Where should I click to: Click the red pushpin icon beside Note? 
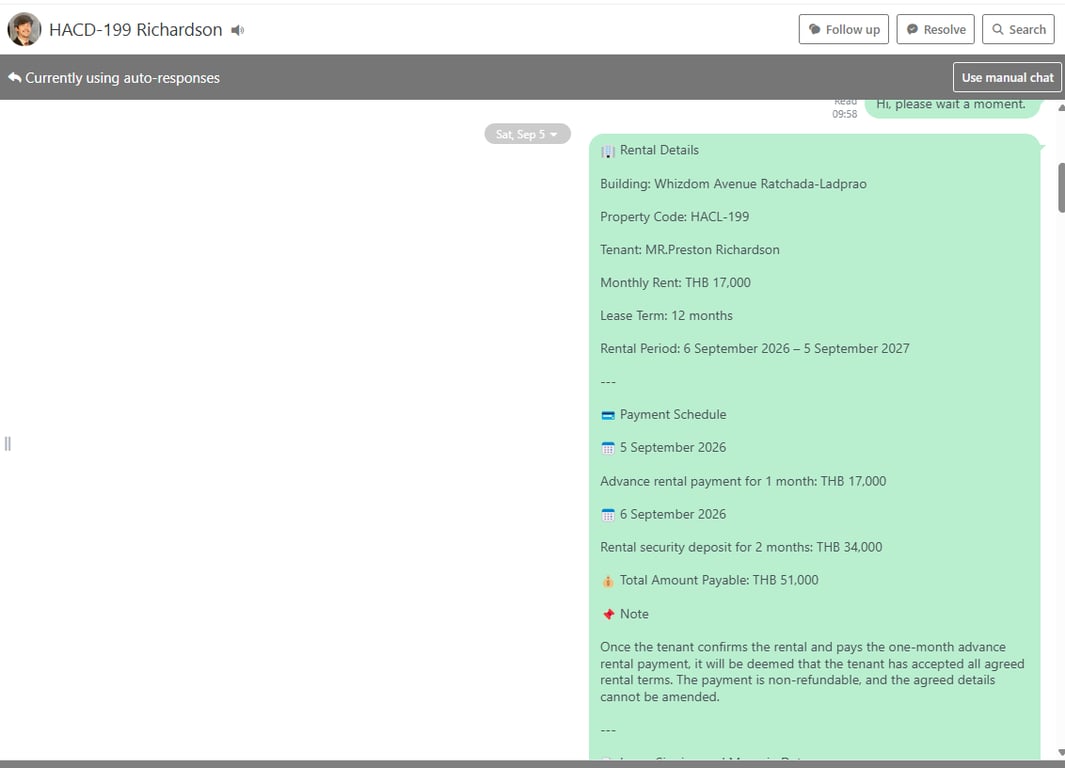point(609,614)
